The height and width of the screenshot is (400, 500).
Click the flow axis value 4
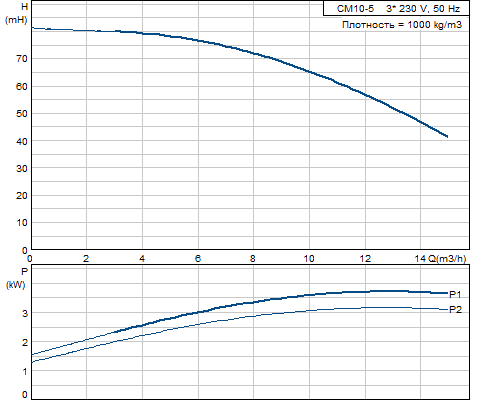pyautogui.click(x=142, y=259)
